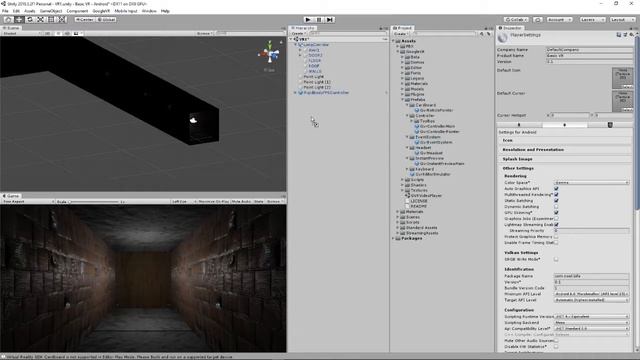The image size is (640, 360).
Task: Click the Pause button
Action: click(x=319, y=20)
